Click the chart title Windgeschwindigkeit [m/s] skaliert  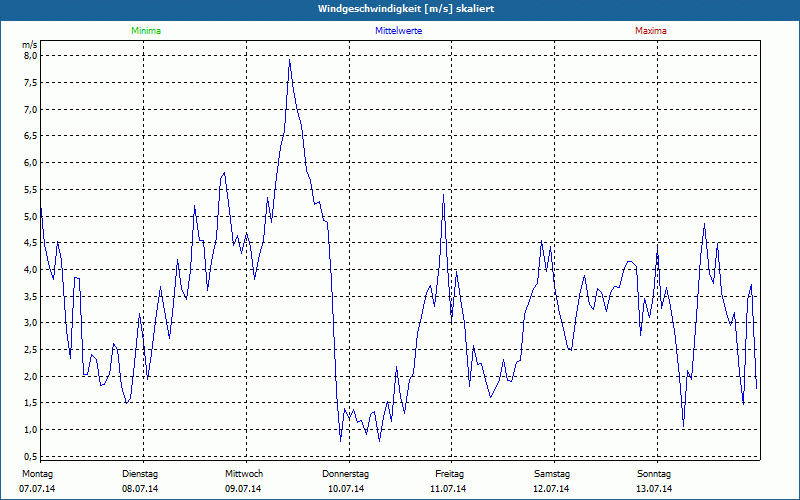coord(406,9)
